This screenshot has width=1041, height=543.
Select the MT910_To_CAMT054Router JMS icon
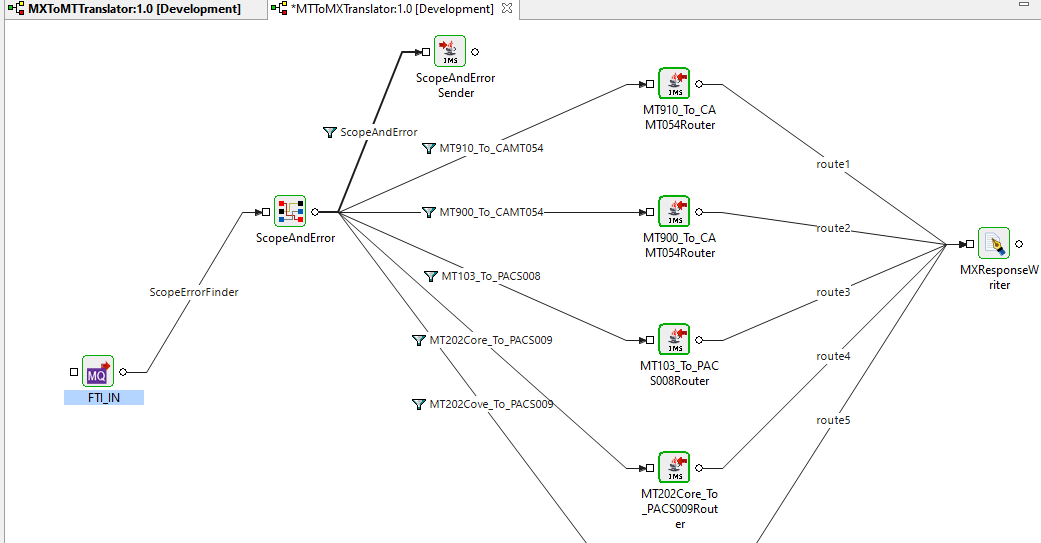(674, 84)
